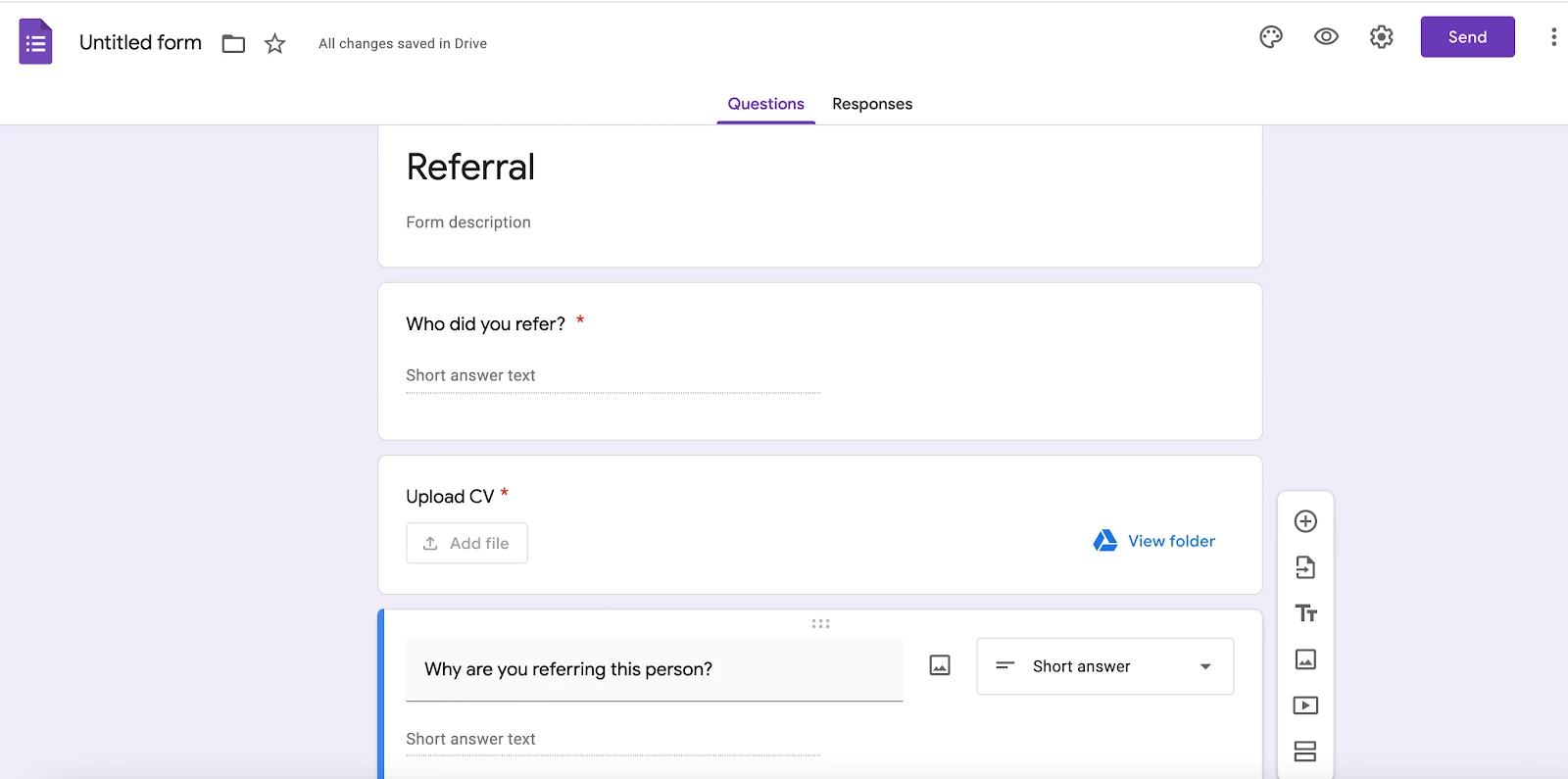The image size is (1568, 779).
Task: Edit question title about referring person
Action: (x=655, y=669)
